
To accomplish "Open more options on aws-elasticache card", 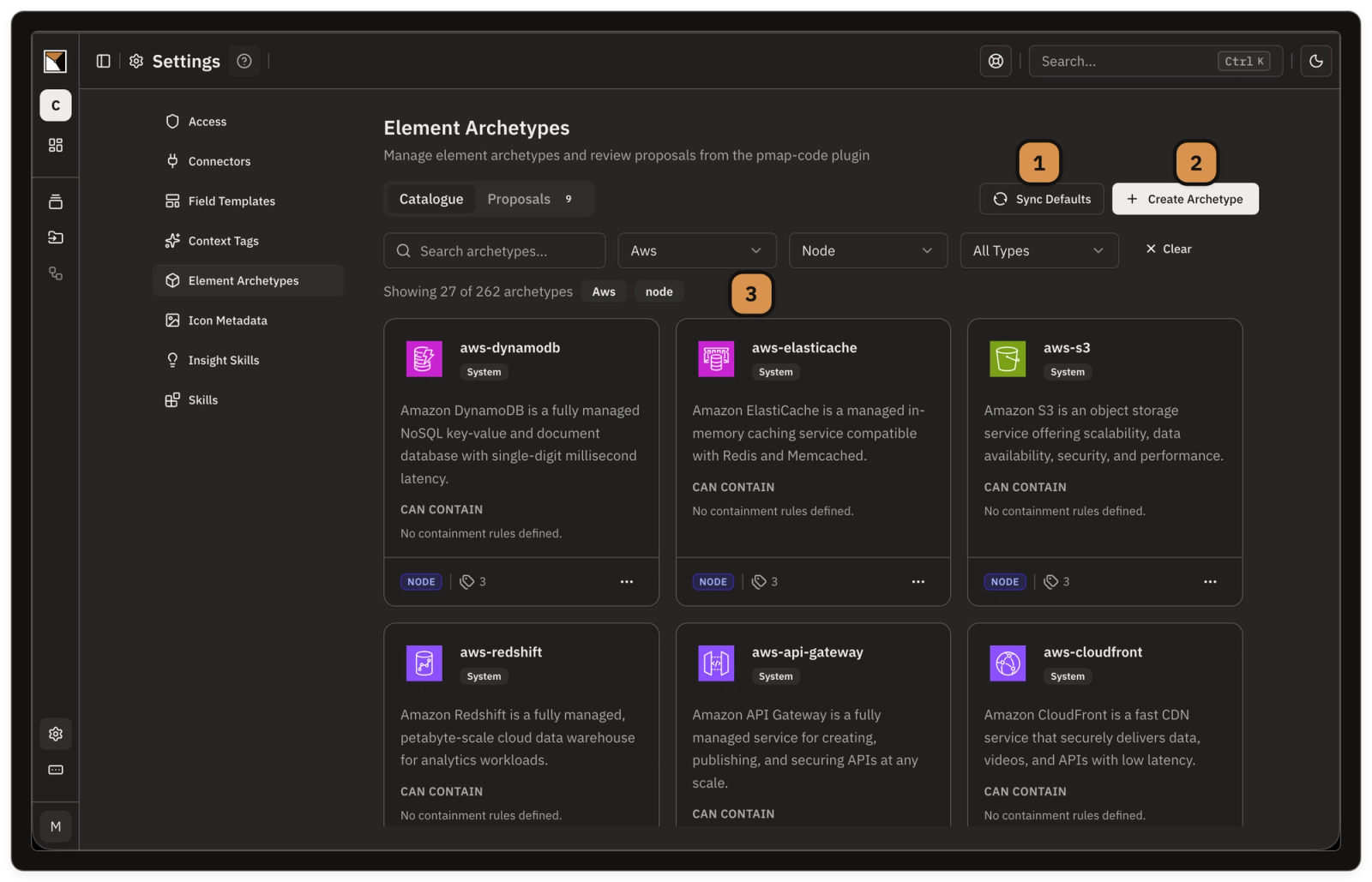I will point(918,582).
